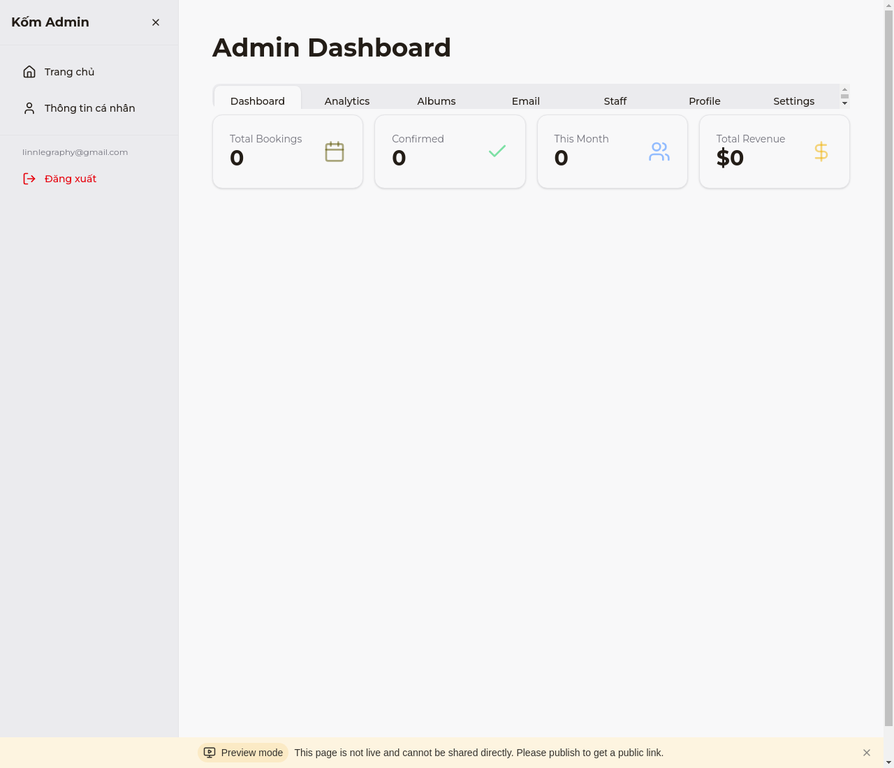Go to the Staff tab
Image resolution: width=894 pixels, height=768 pixels.
615,101
